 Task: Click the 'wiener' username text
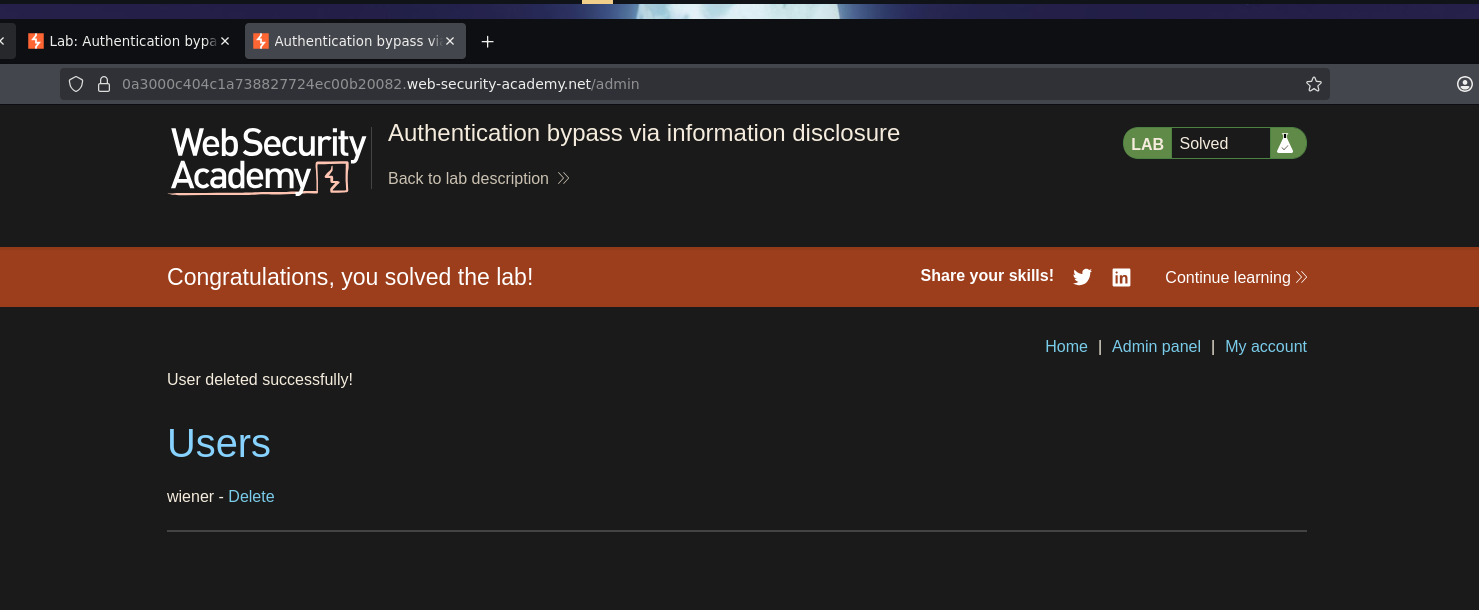click(190, 496)
